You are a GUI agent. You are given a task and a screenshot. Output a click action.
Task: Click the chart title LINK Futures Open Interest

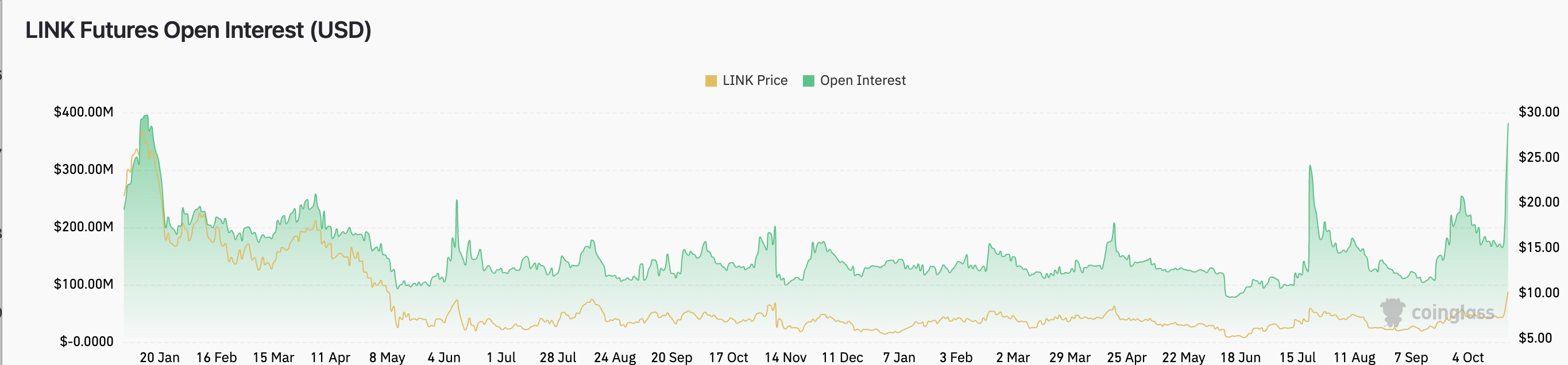198,30
